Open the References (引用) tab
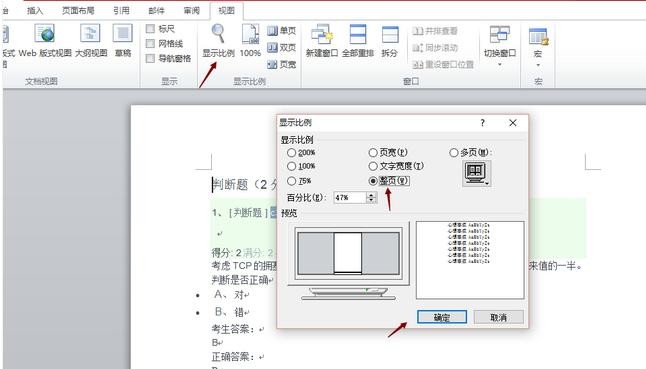This screenshot has width=646, height=369. point(122,10)
